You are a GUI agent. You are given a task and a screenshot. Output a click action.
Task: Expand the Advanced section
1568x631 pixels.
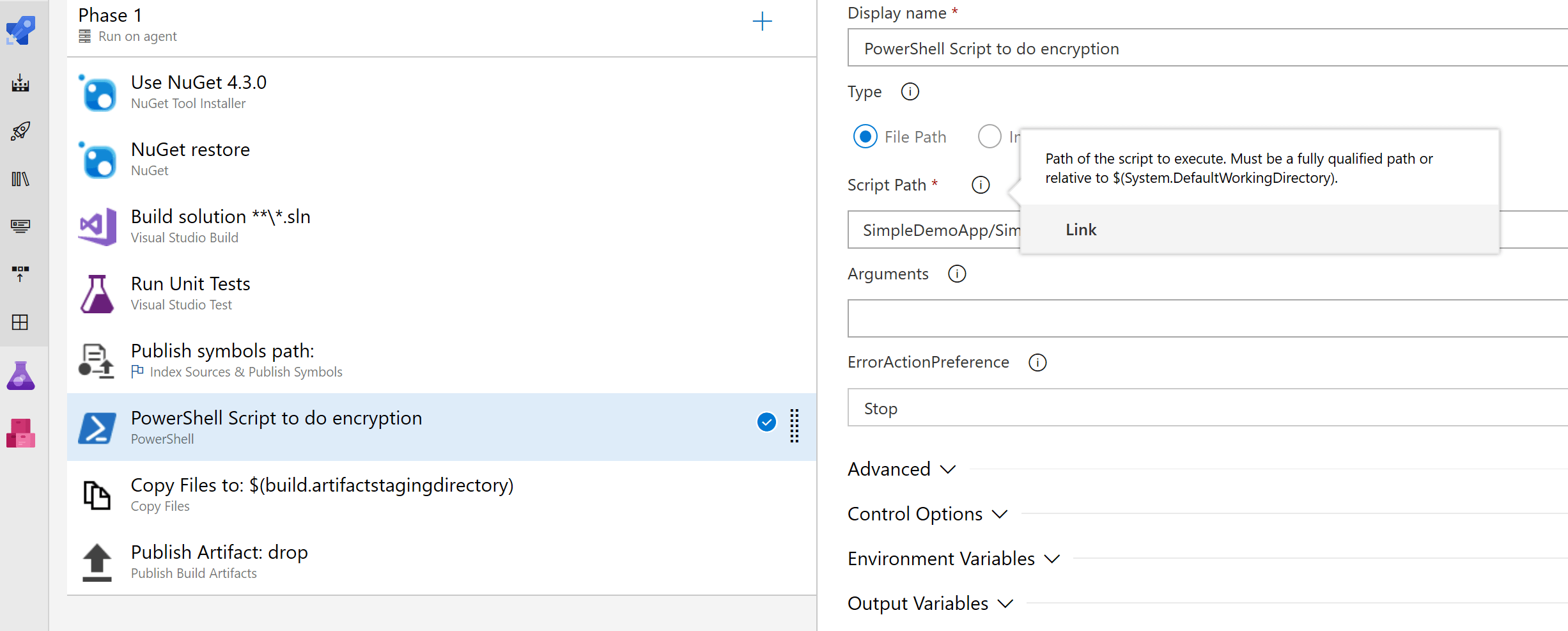[901, 469]
